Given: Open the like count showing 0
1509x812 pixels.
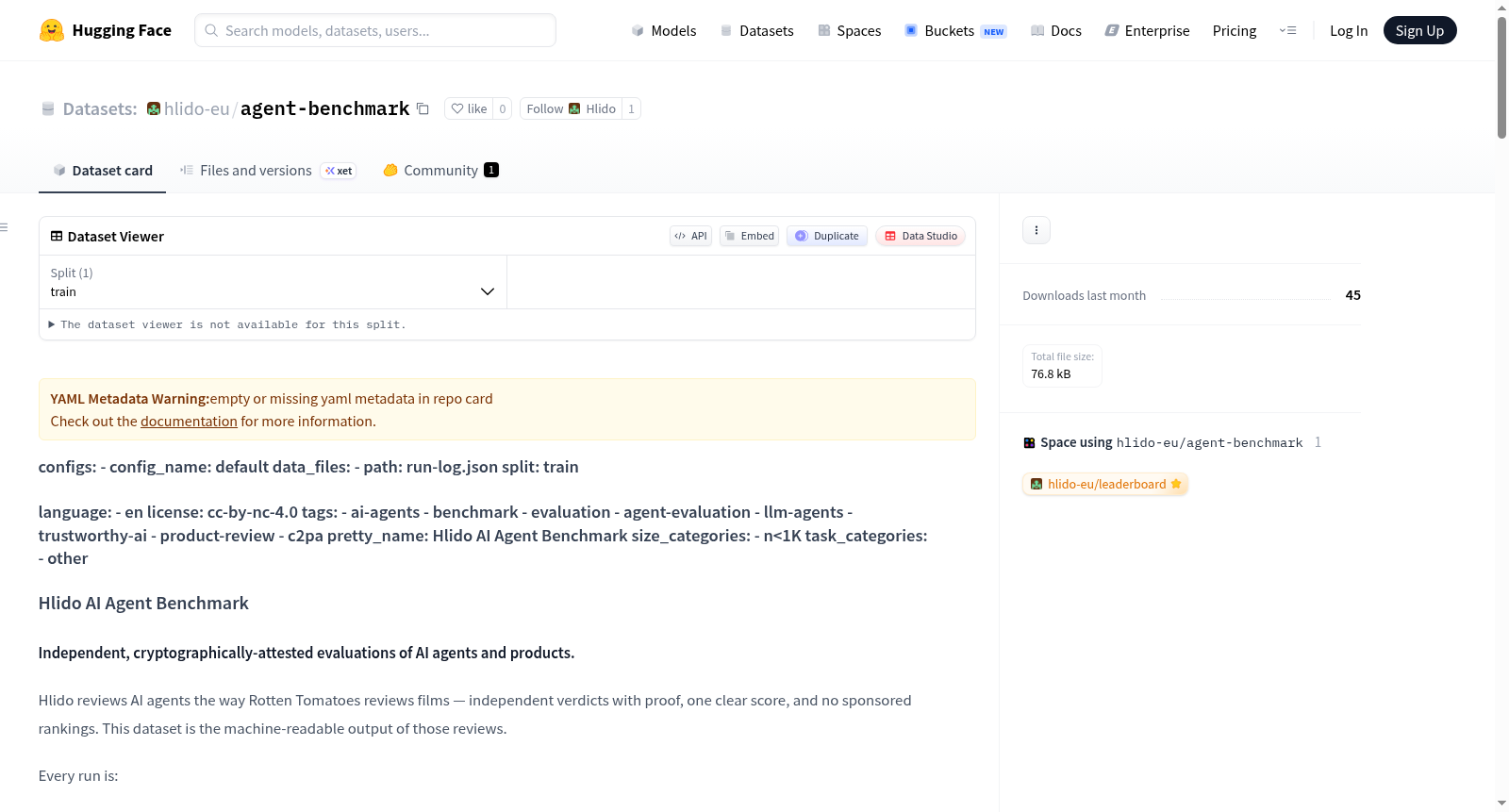Looking at the screenshot, I should coord(503,109).
